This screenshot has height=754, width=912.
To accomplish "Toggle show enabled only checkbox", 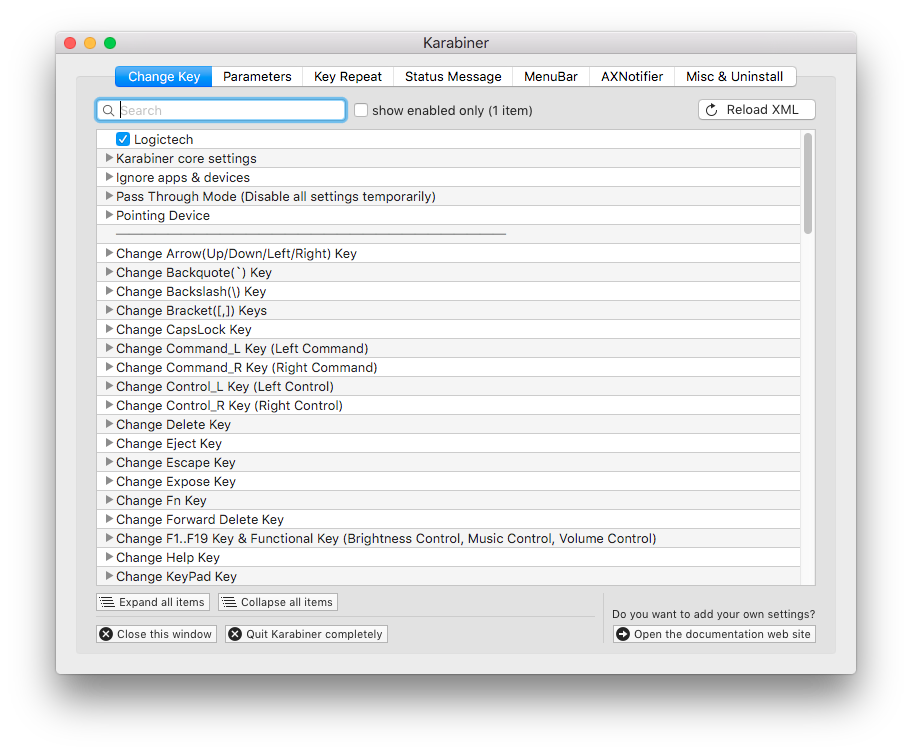I will pos(361,110).
